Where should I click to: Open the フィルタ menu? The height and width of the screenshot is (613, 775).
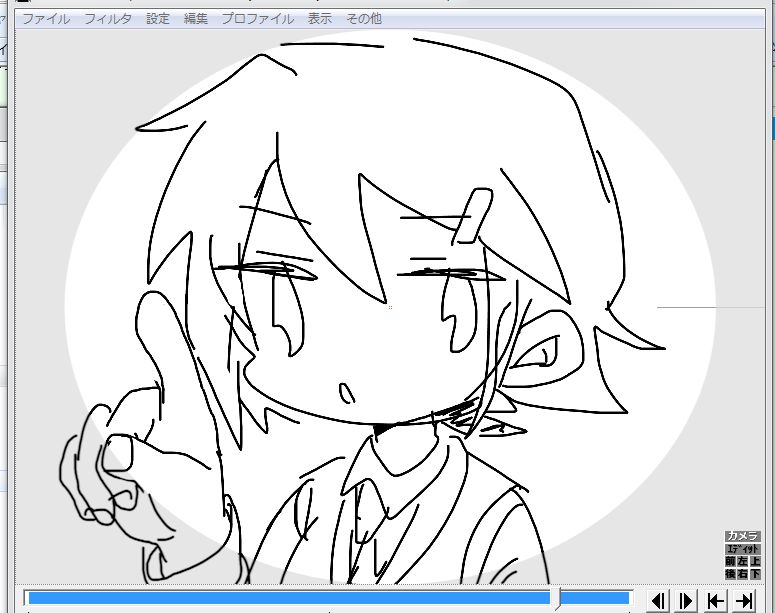108,19
